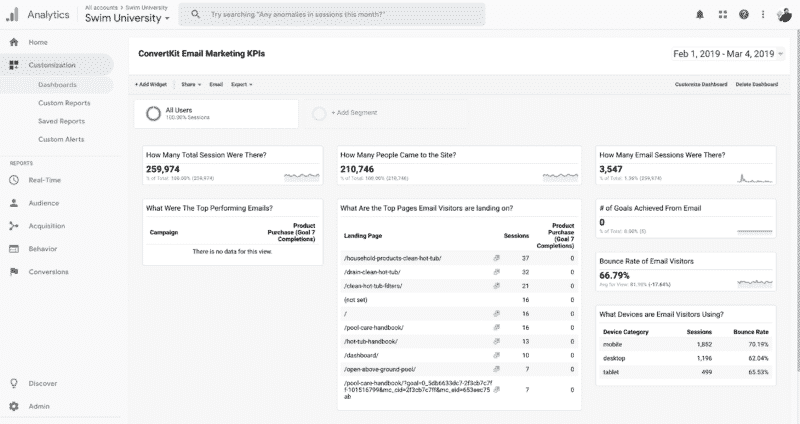Click the Admin gear icon
This screenshot has width=800, height=424.
(x=14, y=406)
